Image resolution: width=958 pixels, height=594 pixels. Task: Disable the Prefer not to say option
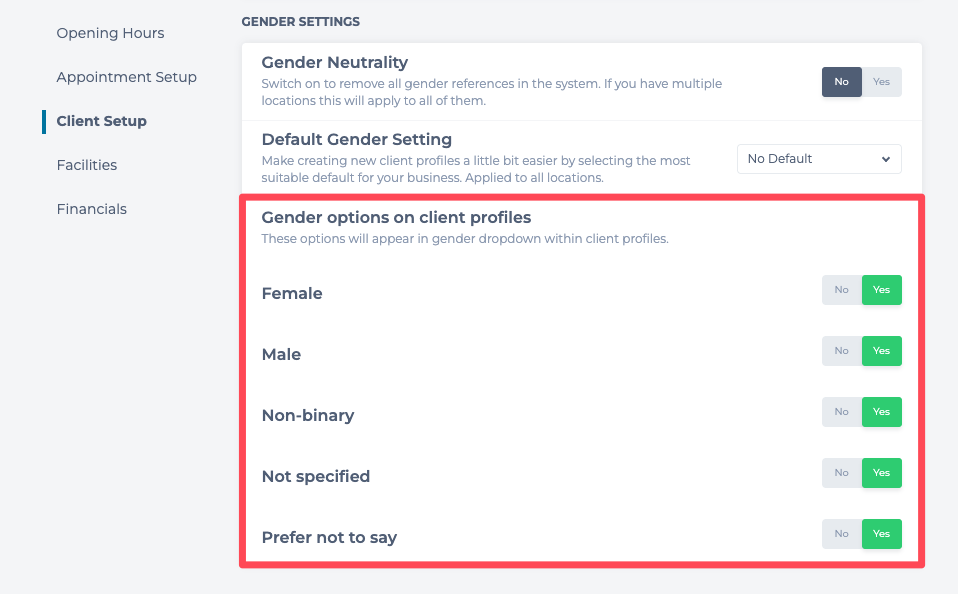pos(842,534)
